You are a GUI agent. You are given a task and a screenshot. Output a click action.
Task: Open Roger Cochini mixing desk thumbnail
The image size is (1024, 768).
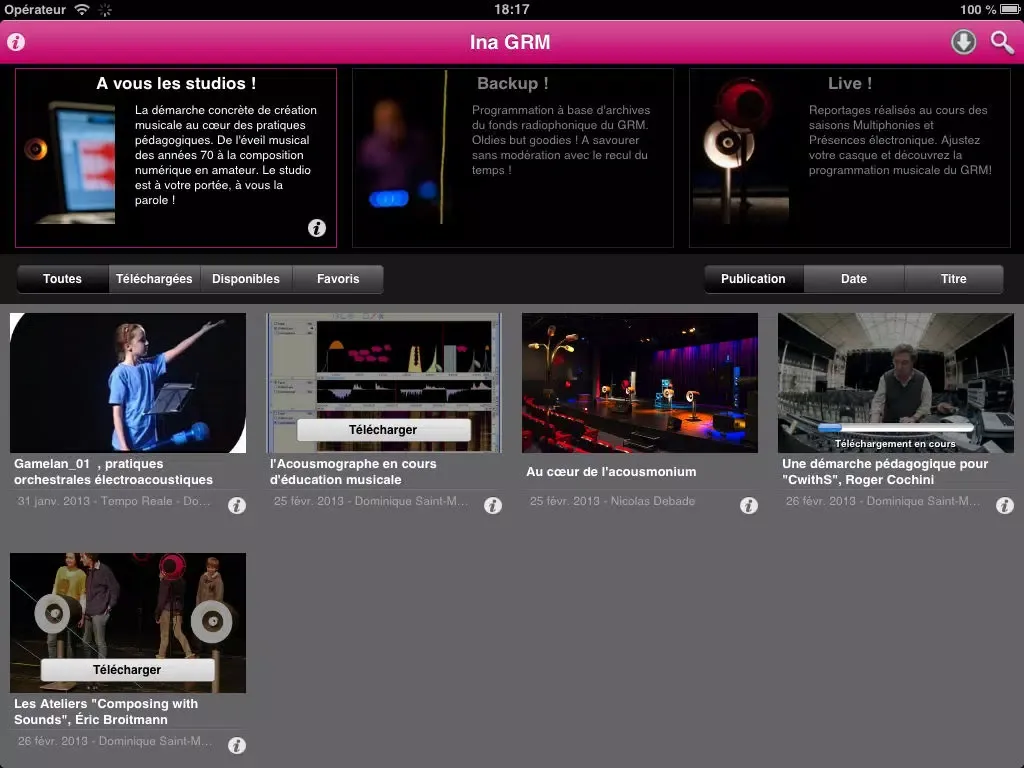[x=896, y=383]
